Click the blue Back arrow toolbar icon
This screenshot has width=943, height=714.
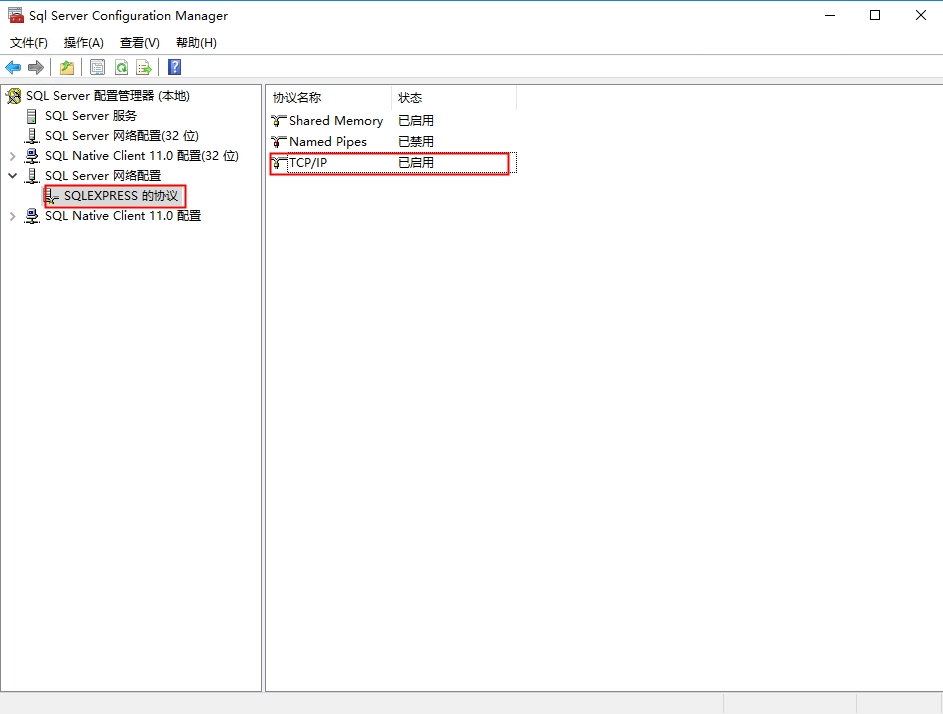point(13,68)
